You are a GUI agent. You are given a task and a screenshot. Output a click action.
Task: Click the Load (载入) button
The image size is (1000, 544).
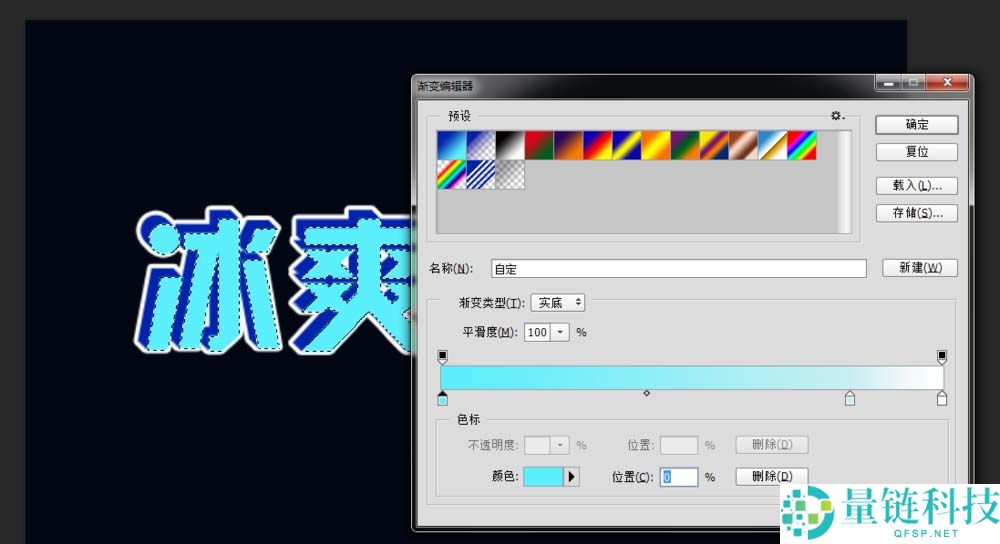coord(917,186)
